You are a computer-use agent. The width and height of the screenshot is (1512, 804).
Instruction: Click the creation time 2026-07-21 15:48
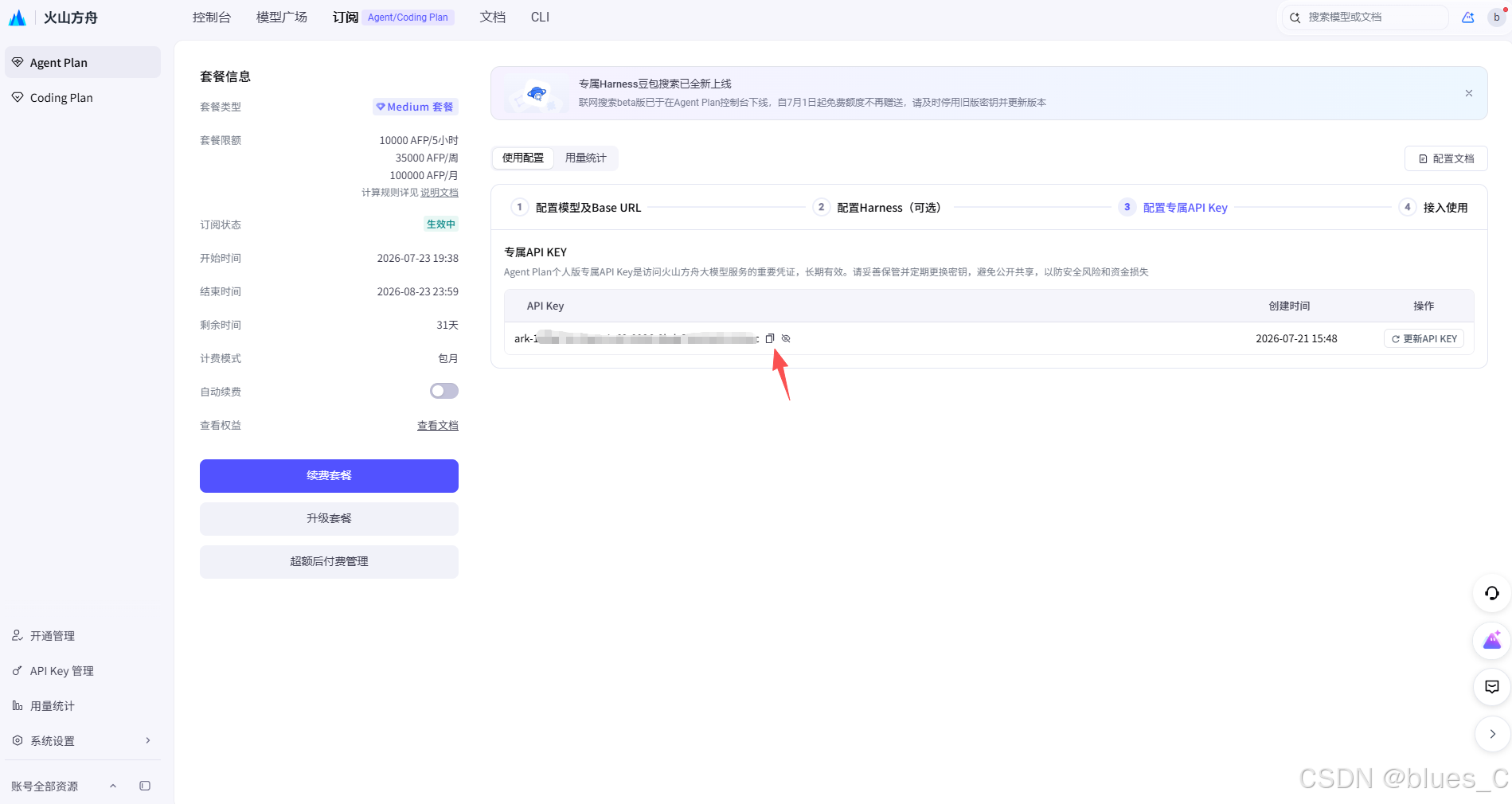[1296, 338]
